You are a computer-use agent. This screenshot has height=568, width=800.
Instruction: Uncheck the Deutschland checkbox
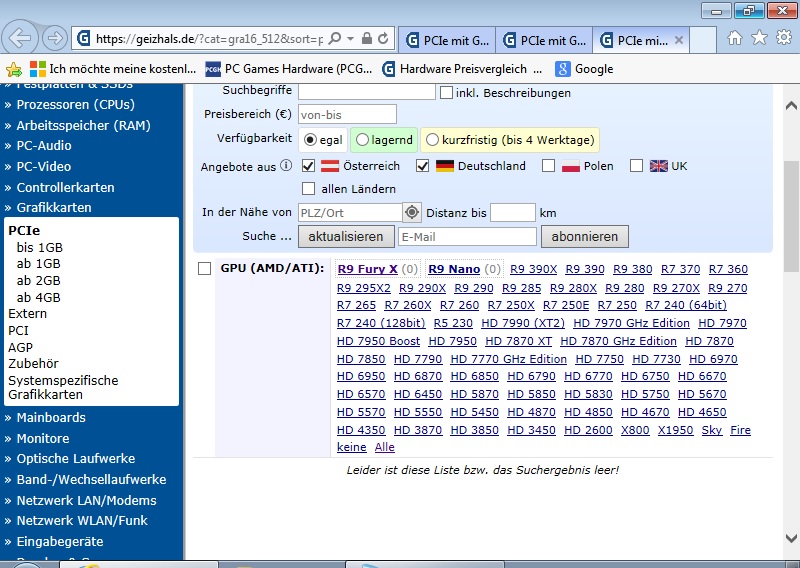tap(422, 165)
